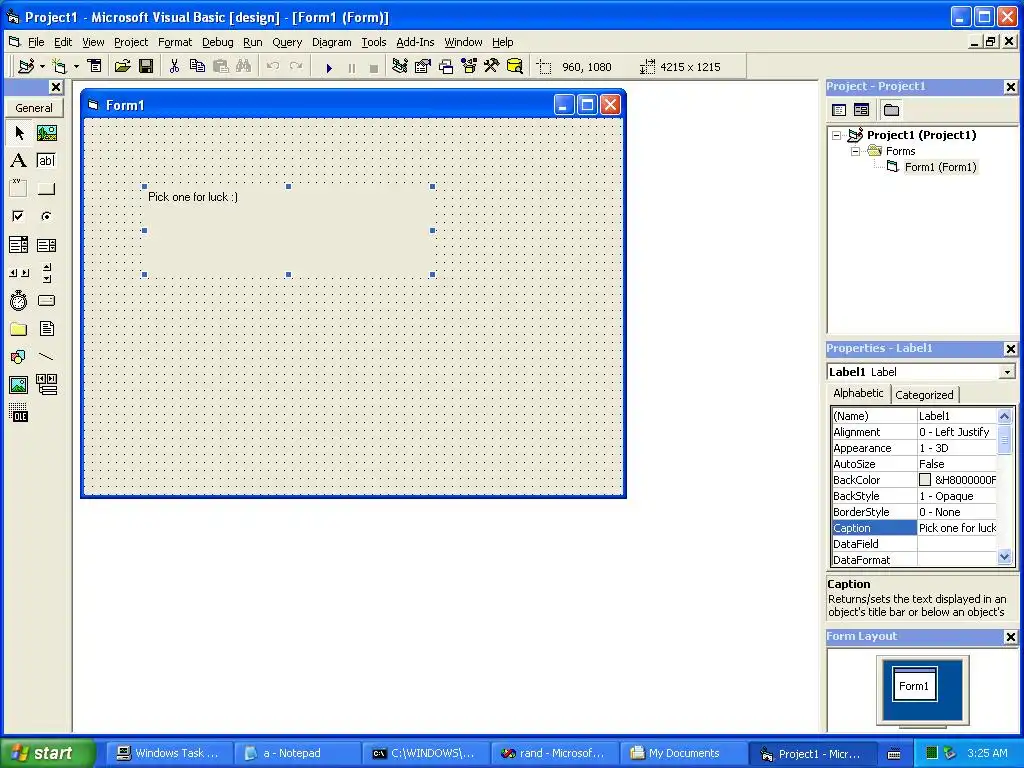This screenshot has width=1024, height=768.
Task: Select the Line control tool
Action: click(x=46, y=357)
